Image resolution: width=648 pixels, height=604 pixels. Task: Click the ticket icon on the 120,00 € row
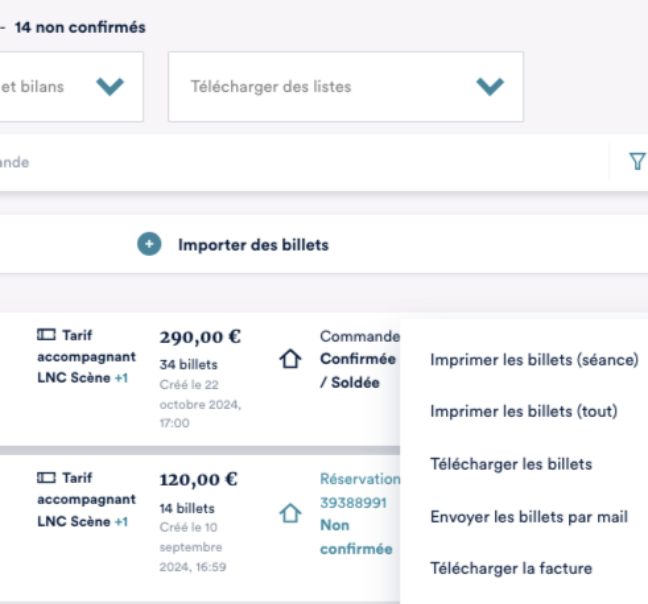(x=44, y=480)
